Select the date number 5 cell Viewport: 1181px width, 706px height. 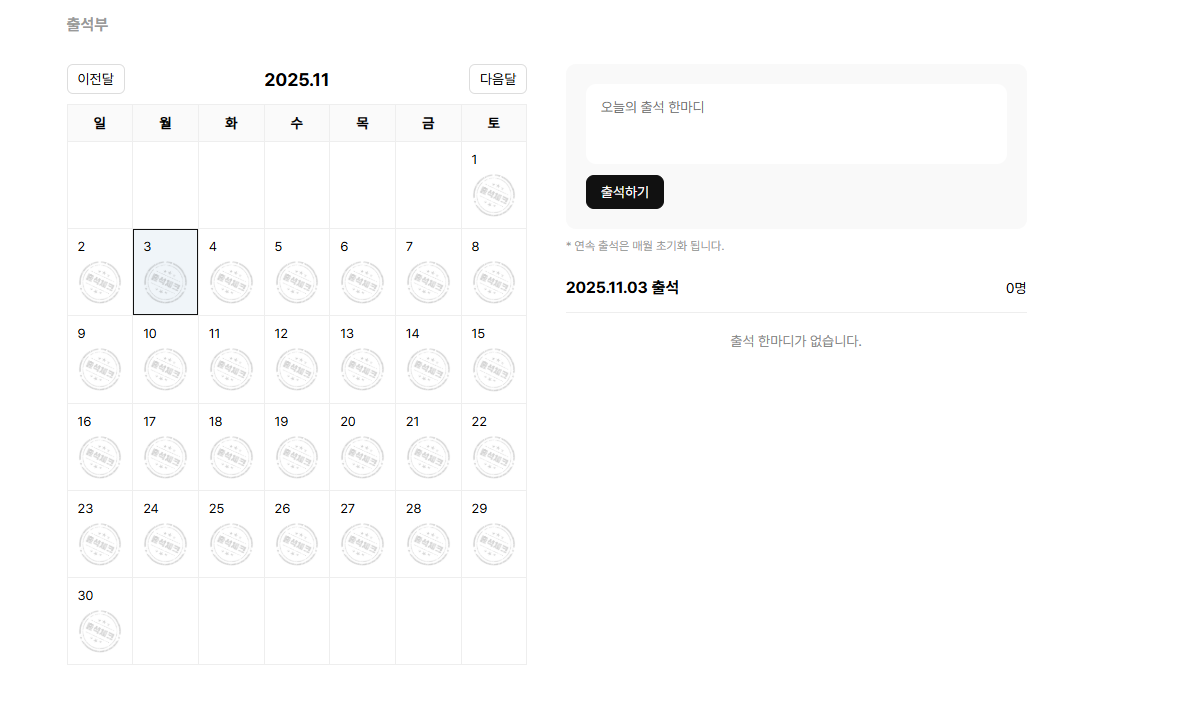[279, 247]
